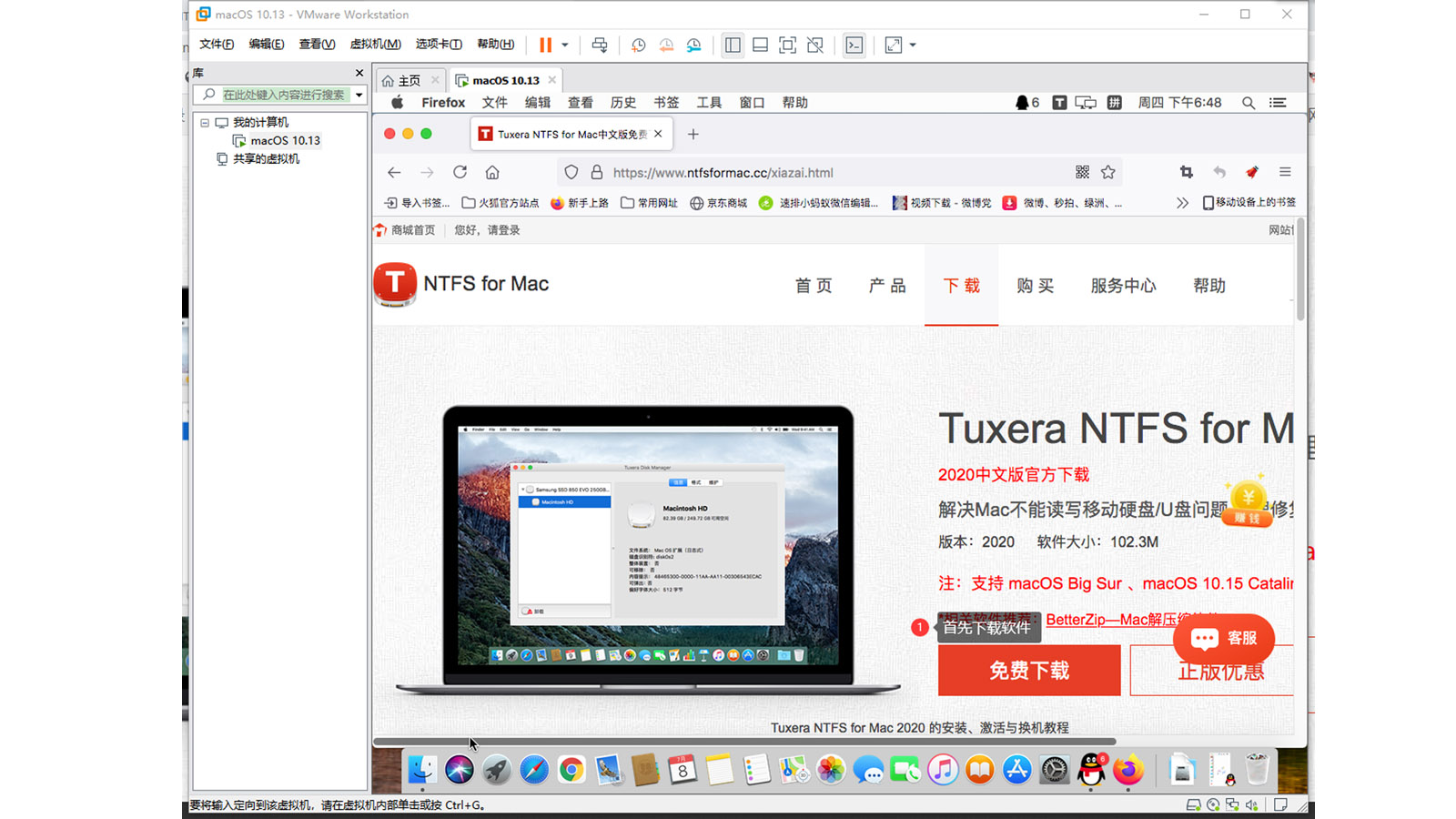Image resolution: width=1456 pixels, height=819 pixels.
Task: Click the red 免费下载 button
Action: pyautogui.click(x=1029, y=671)
